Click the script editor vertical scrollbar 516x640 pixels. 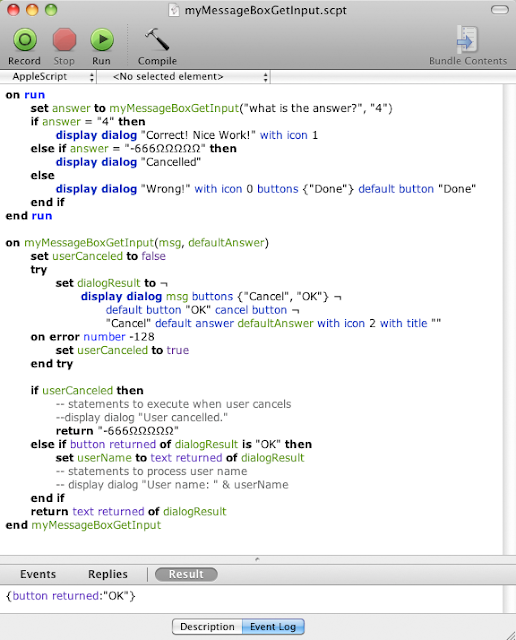pyautogui.click(x=509, y=319)
